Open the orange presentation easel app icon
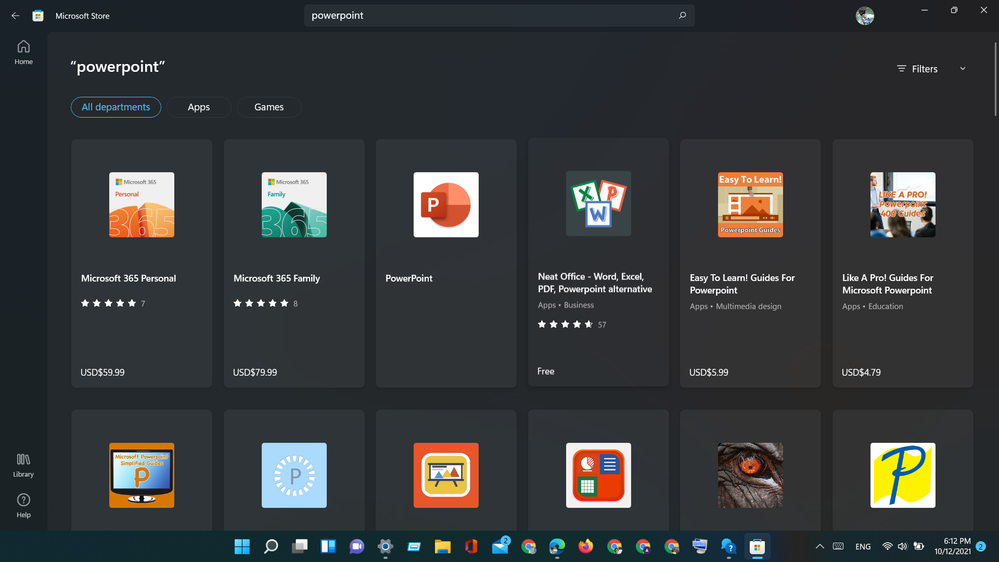The image size is (999, 562). 446,475
